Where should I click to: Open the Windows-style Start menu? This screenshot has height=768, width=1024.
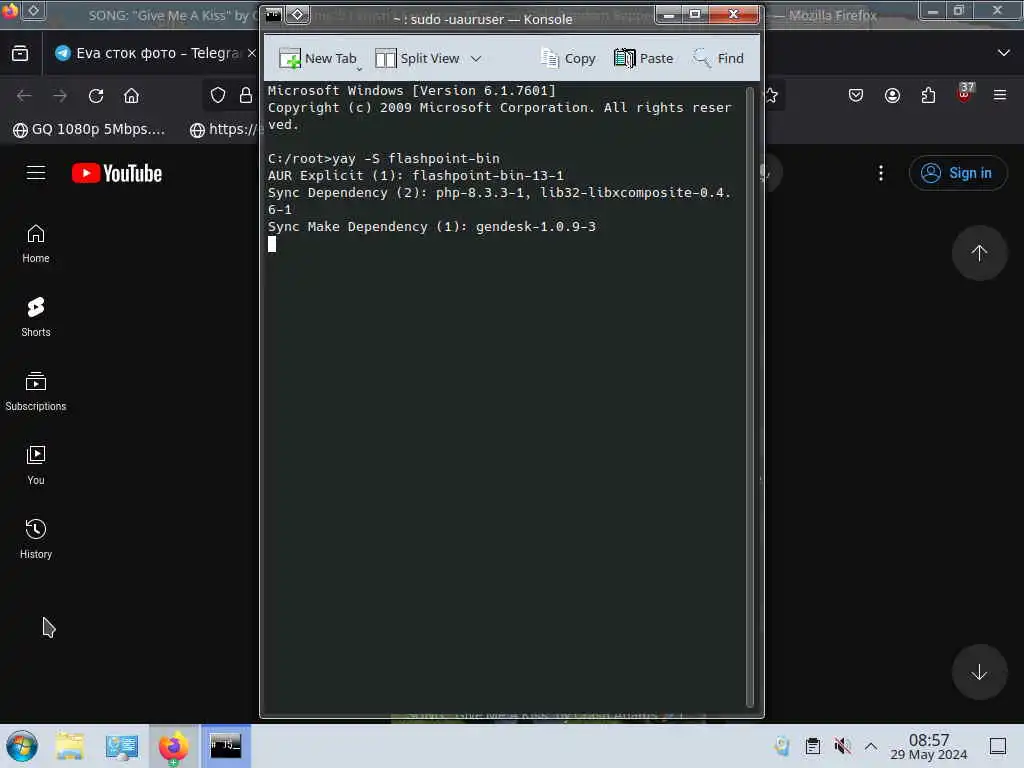[22, 746]
